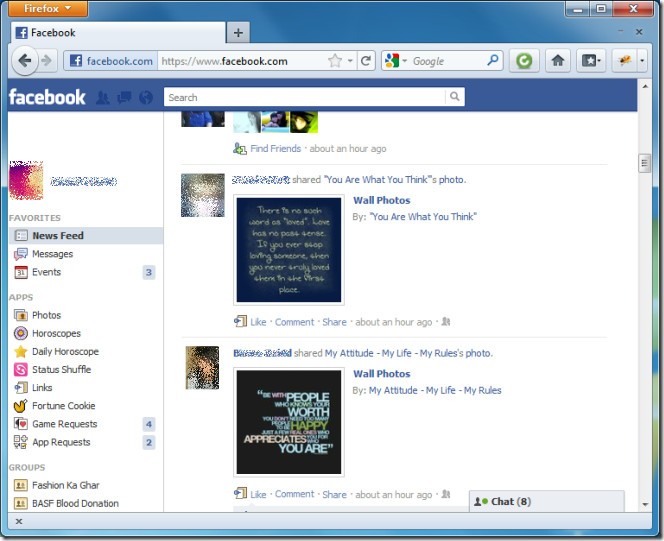Click the vertical scrollbar thumb

click(x=645, y=163)
